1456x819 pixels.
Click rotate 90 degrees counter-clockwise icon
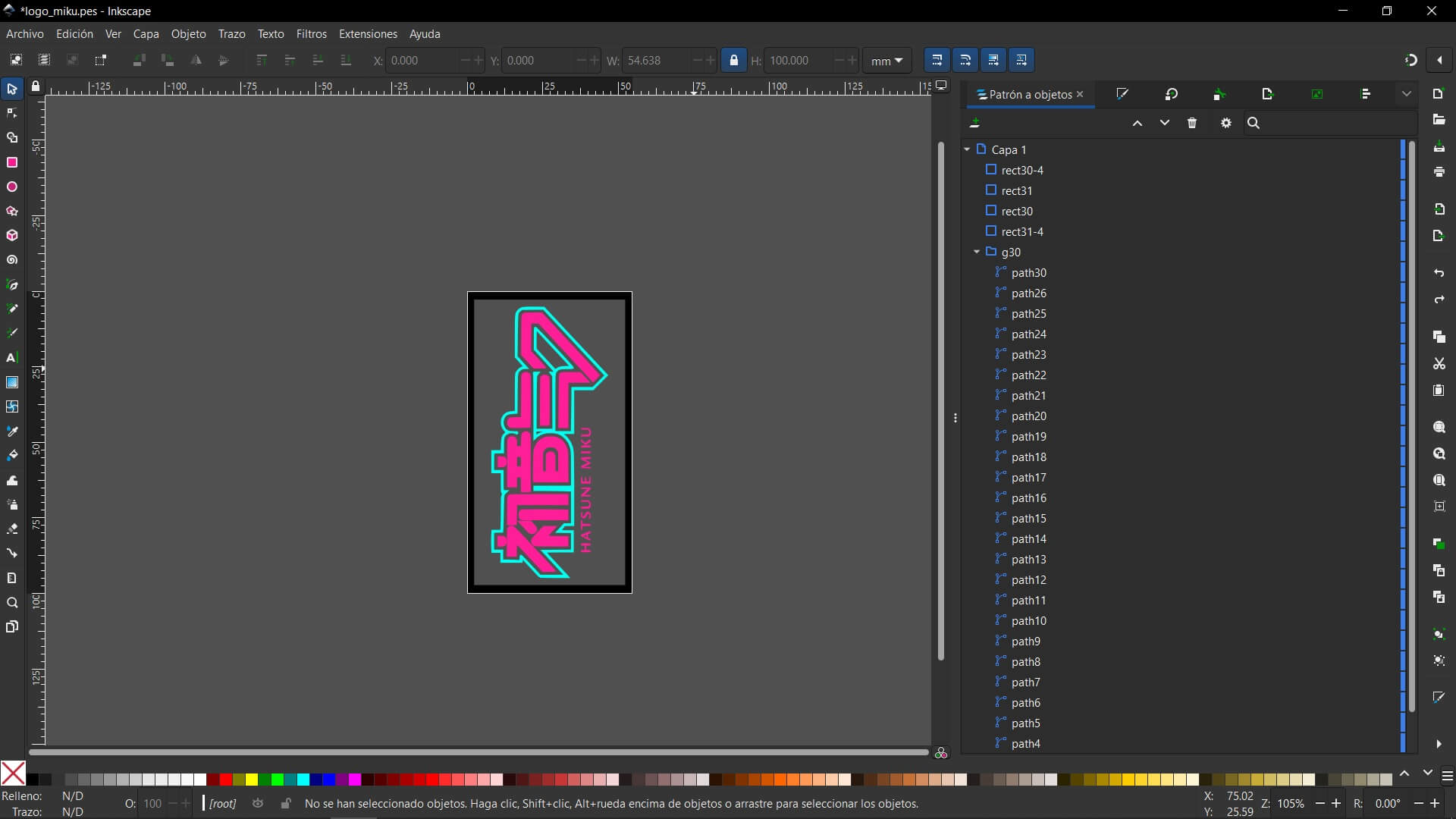[139, 60]
